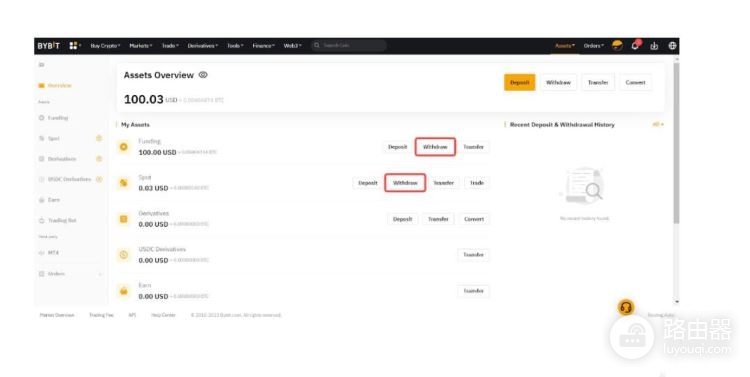Expand the Buy Crypto dropdown
The height and width of the screenshot is (377, 750).
[x=105, y=46]
